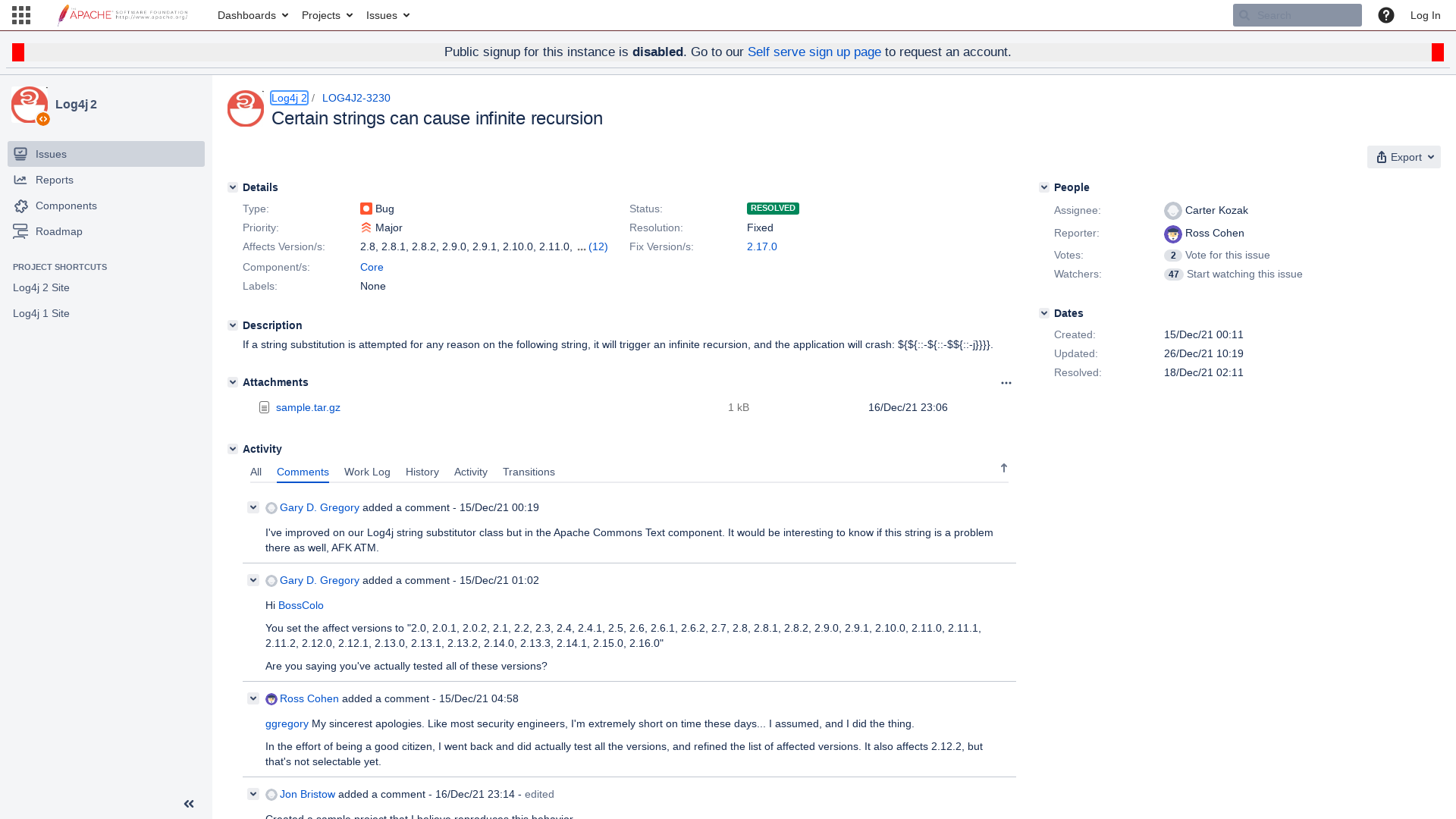Viewport: 1456px width, 819px height.
Task: Click Start watching this issue
Action: [x=1244, y=274]
